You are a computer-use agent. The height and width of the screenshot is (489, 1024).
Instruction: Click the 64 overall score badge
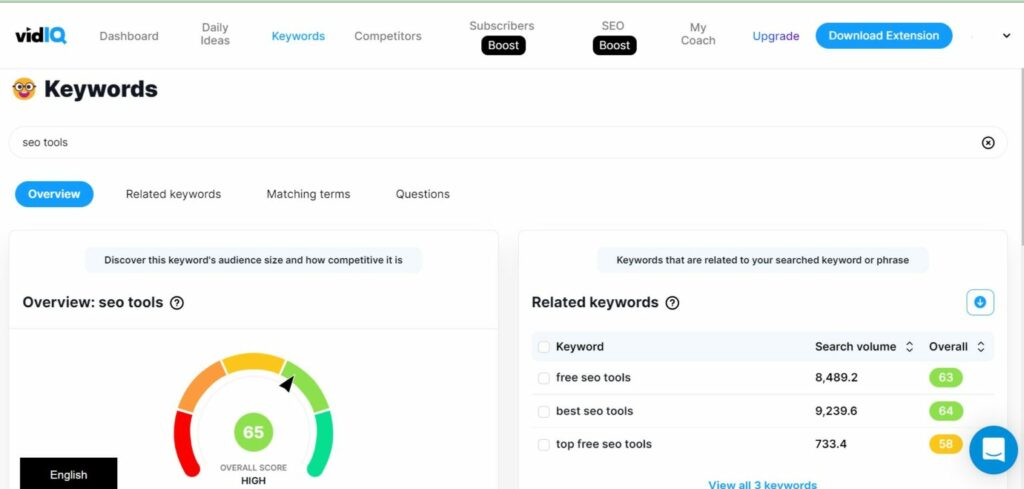point(946,411)
